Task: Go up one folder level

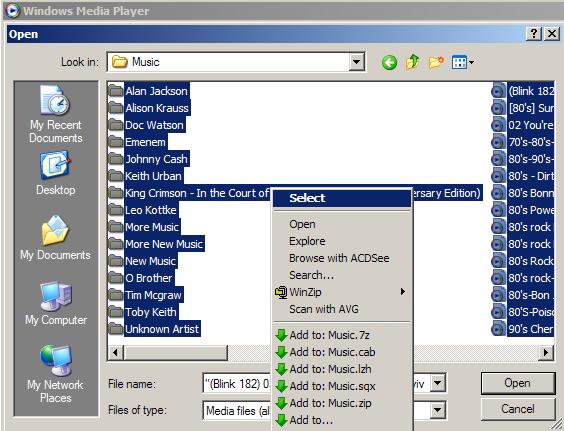Action: point(412,62)
